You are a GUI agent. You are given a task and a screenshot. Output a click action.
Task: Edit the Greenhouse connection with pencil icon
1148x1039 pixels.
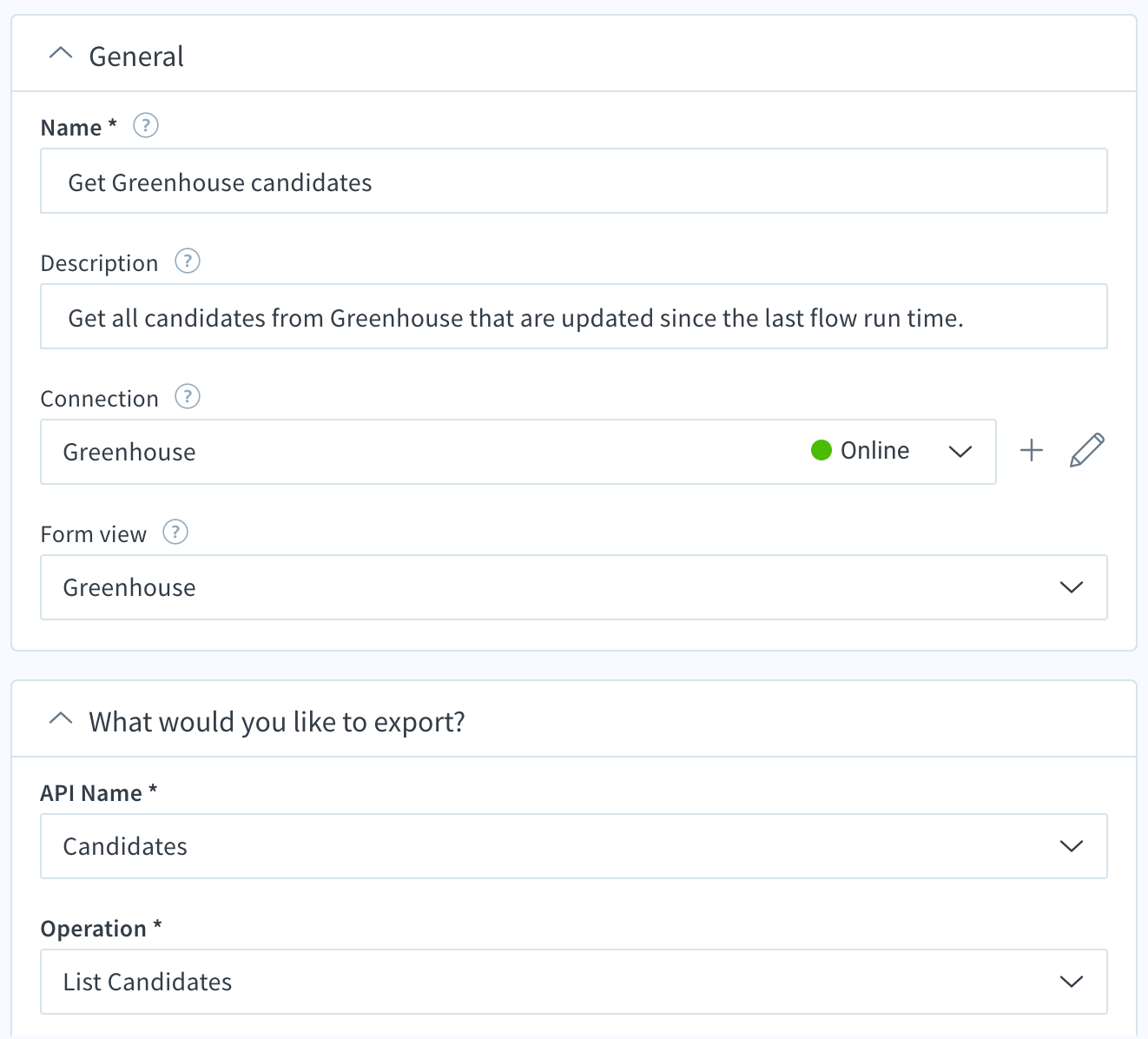pos(1086,450)
